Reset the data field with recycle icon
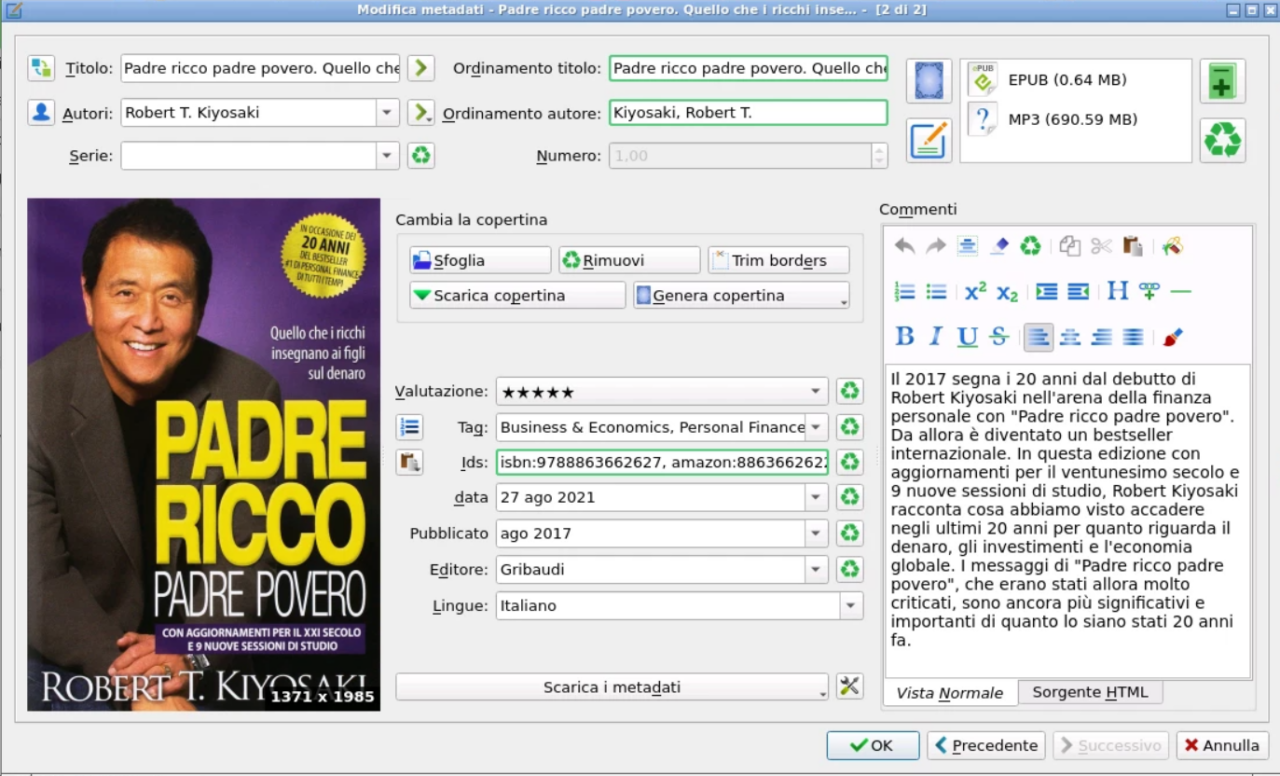Image resolution: width=1280 pixels, height=776 pixels. (x=849, y=497)
